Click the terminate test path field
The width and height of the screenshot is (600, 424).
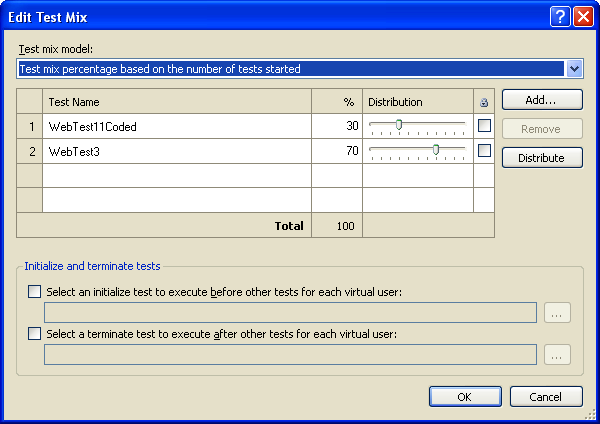click(x=290, y=355)
